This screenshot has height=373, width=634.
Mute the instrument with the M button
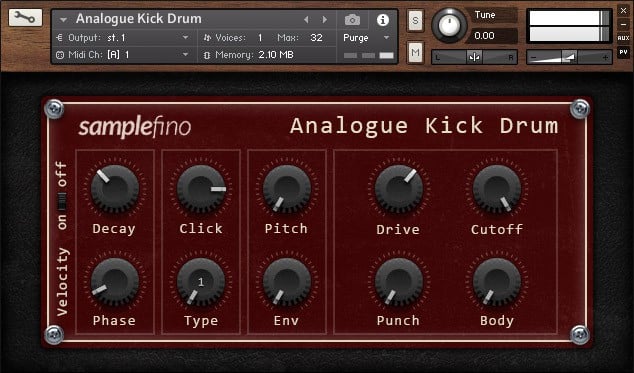pyautogui.click(x=415, y=52)
